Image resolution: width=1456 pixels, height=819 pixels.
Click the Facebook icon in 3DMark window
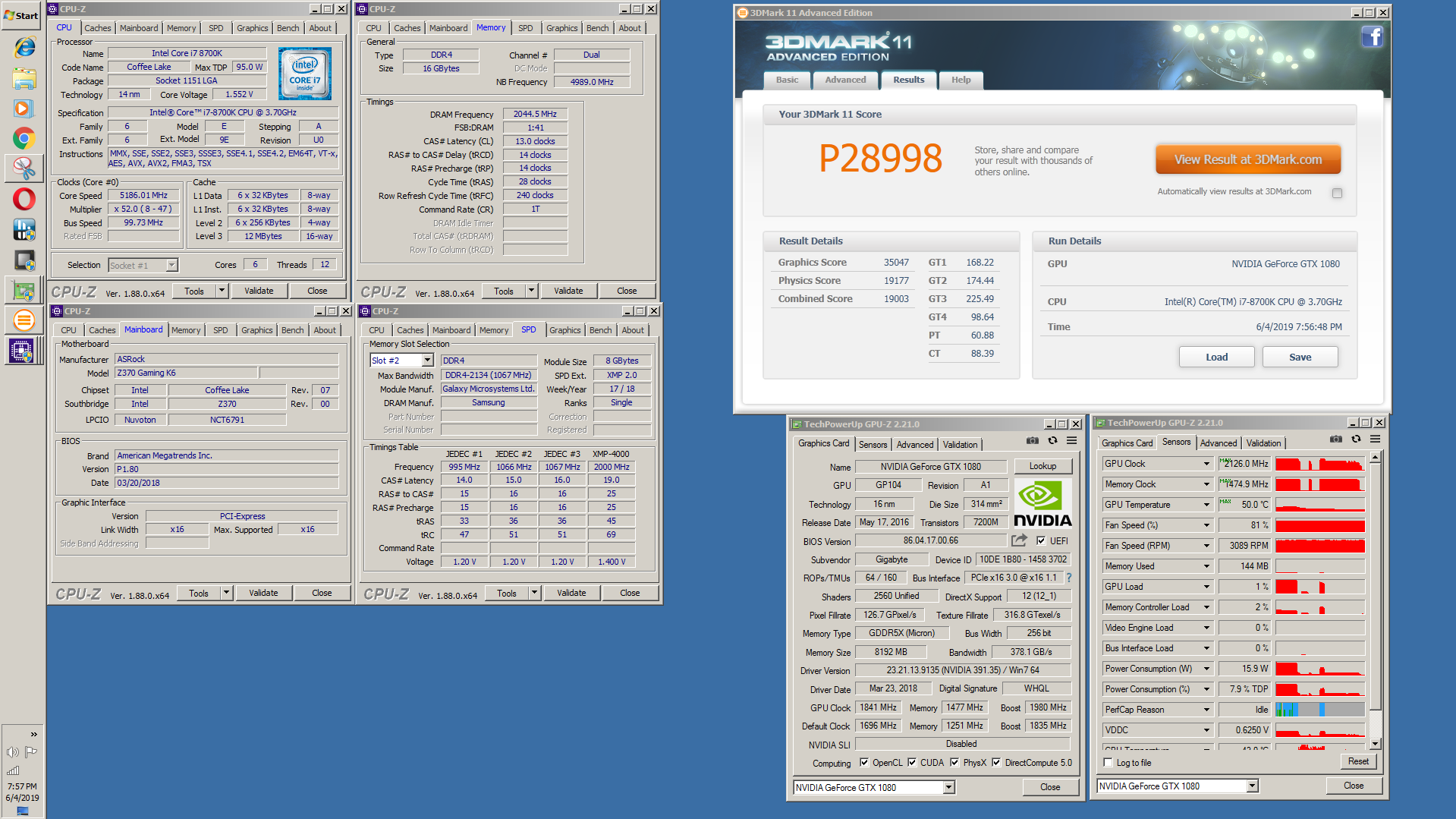(x=1372, y=37)
